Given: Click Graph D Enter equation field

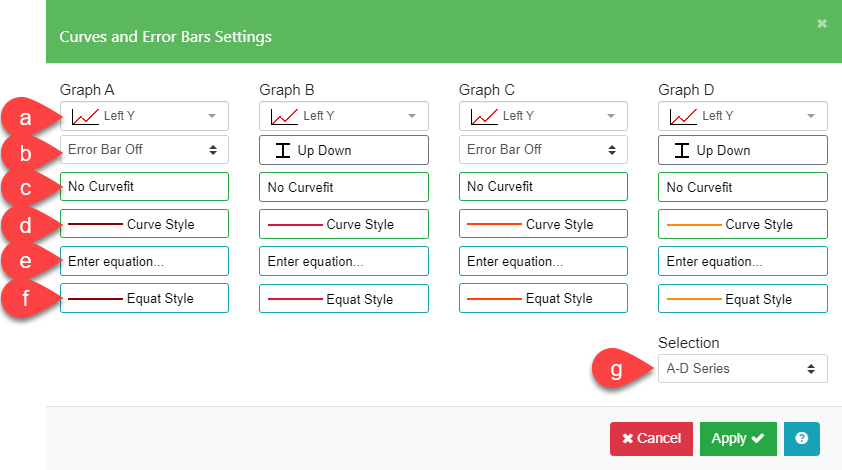Looking at the screenshot, I should coord(742,262).
